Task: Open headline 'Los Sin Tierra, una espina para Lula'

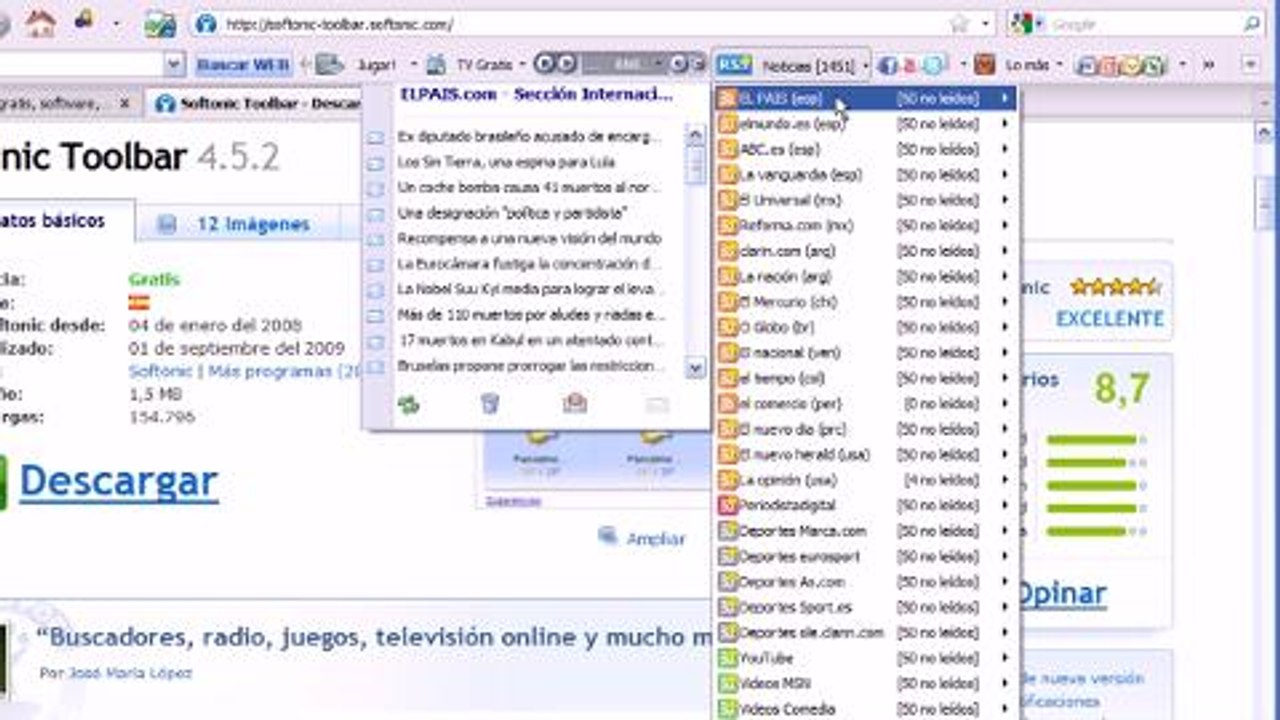Action: coord(506,162)
